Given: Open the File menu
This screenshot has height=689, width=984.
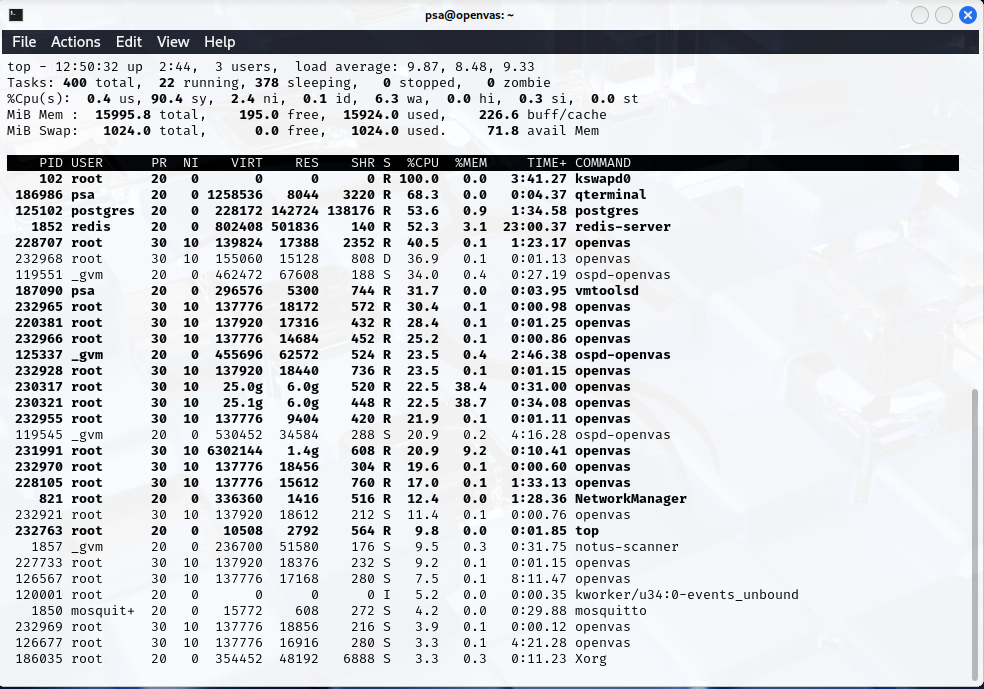Looking at the screenshot, I should point(24,42).
